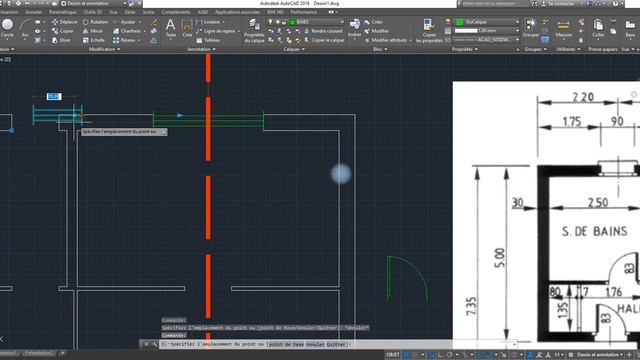Expand the Calques panel
640x360 pixels.
(294, 49)
